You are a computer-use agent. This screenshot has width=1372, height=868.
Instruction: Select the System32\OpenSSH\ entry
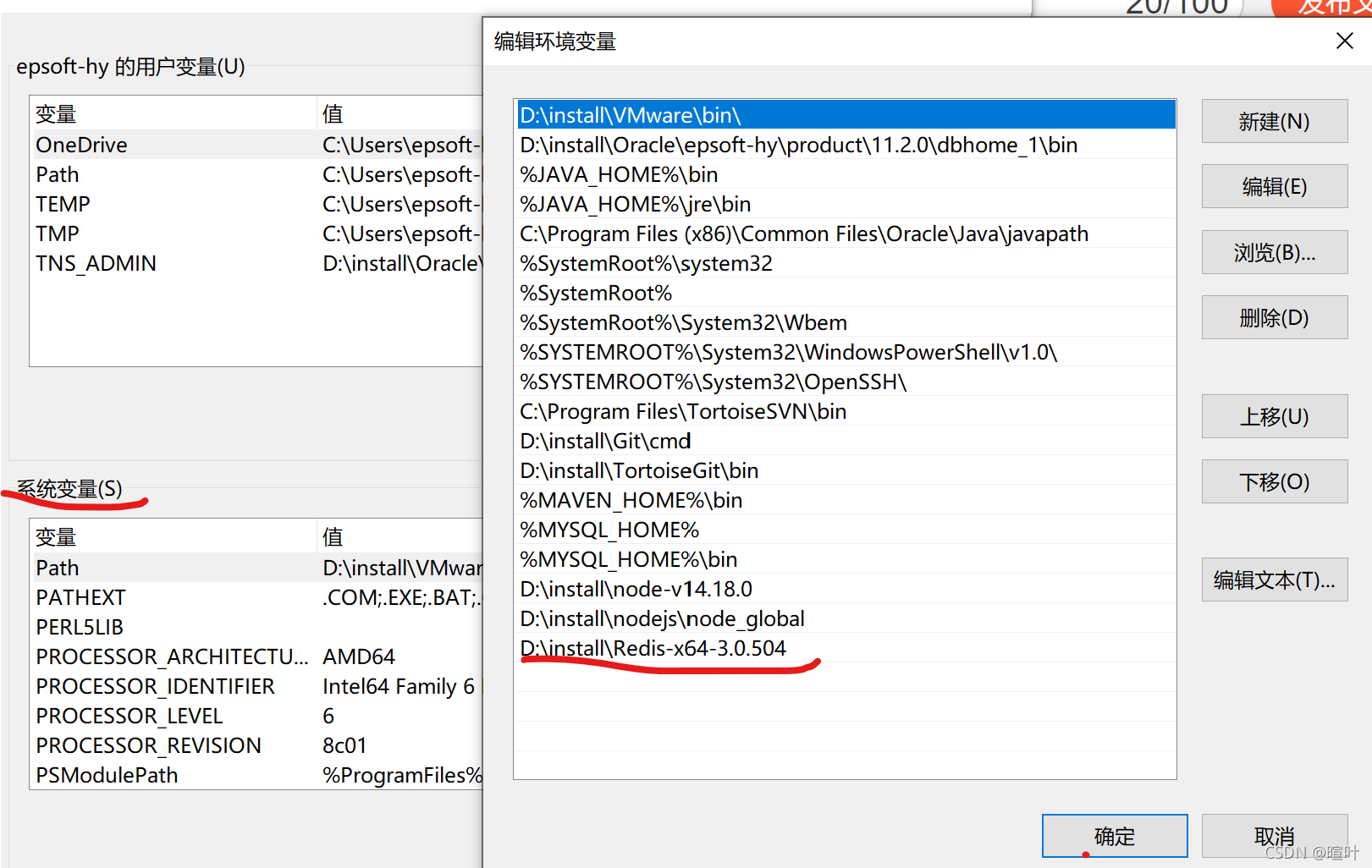click(846, 382)
